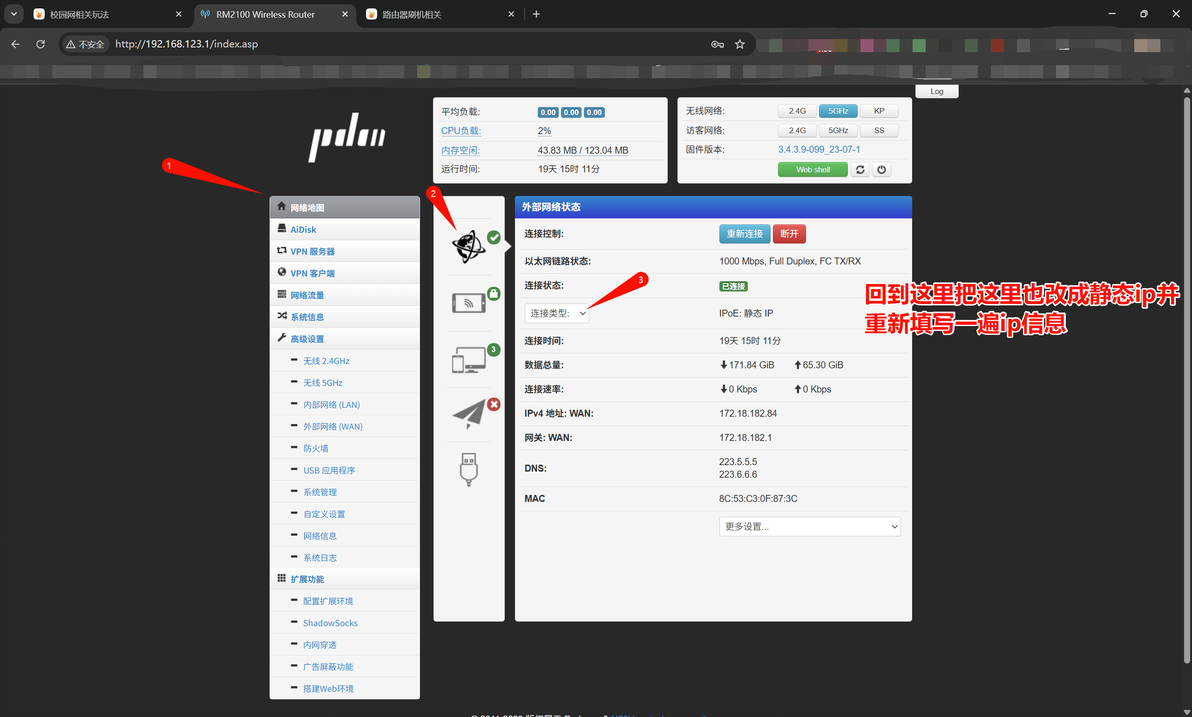This screenshot has width=1192, height=717.
Task: Show the connected clients icon
Action: (469, 360)
